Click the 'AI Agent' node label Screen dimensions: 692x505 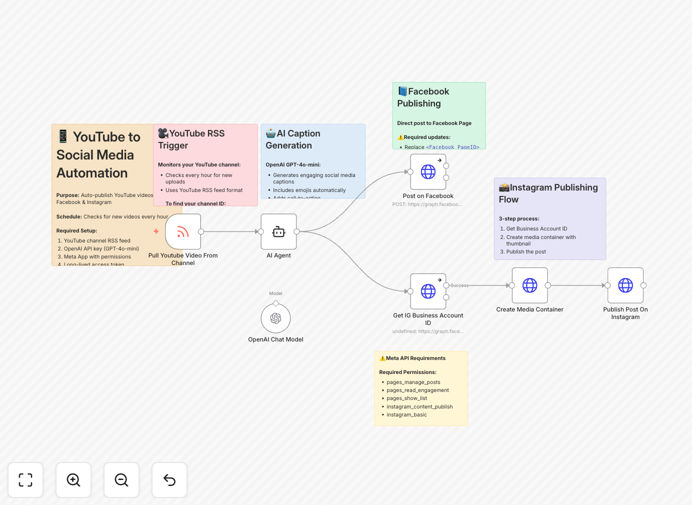278,256
